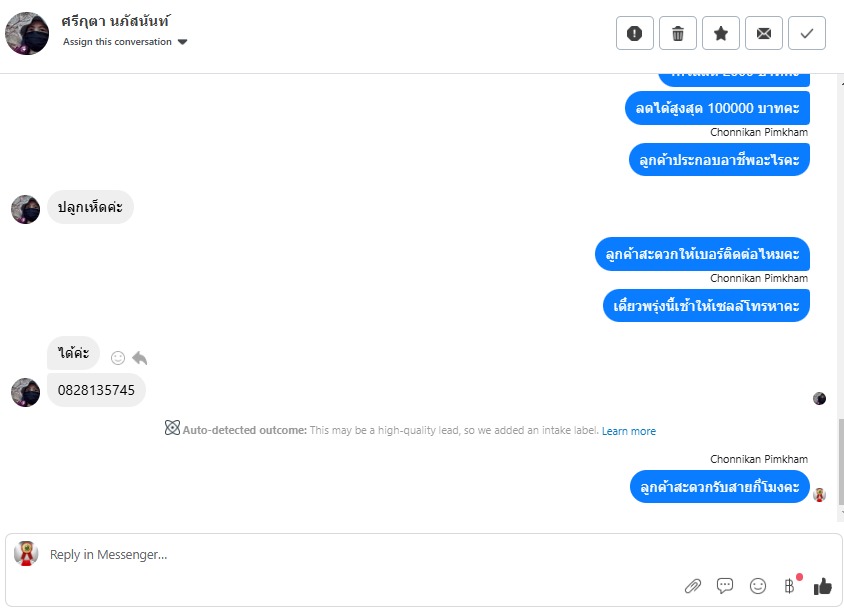Mark conversation as done with checkmark
Image resolution: width=844 pixels, height=609 pixels.
click(x=807, y=33)
